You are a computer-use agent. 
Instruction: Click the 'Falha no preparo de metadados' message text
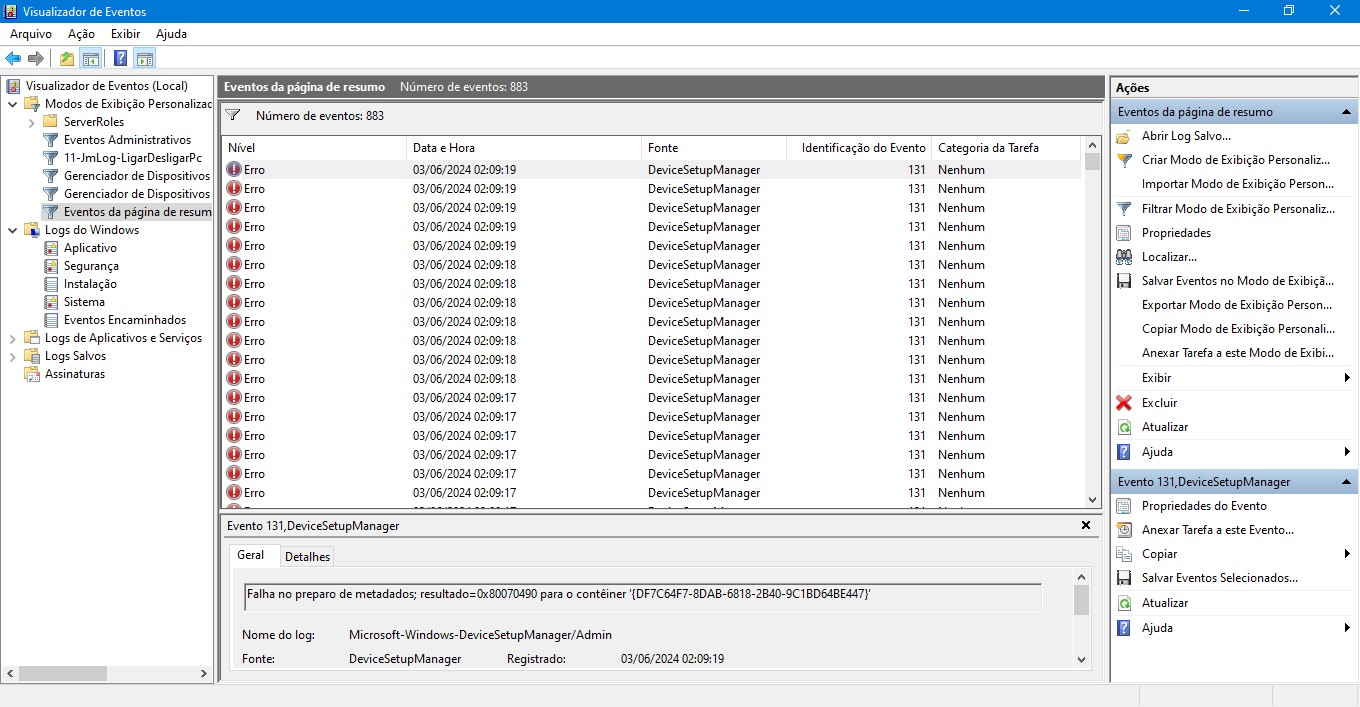(558, 594)
